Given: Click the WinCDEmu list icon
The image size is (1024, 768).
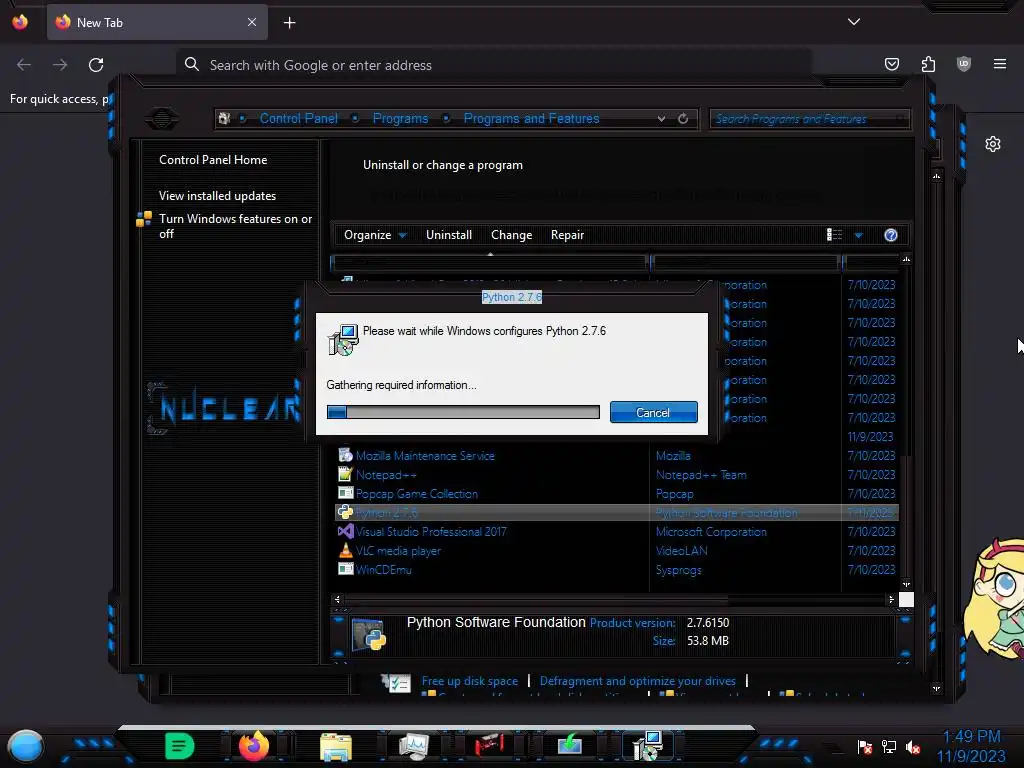Looking at the screenshot, I should (x=345, y=569).
